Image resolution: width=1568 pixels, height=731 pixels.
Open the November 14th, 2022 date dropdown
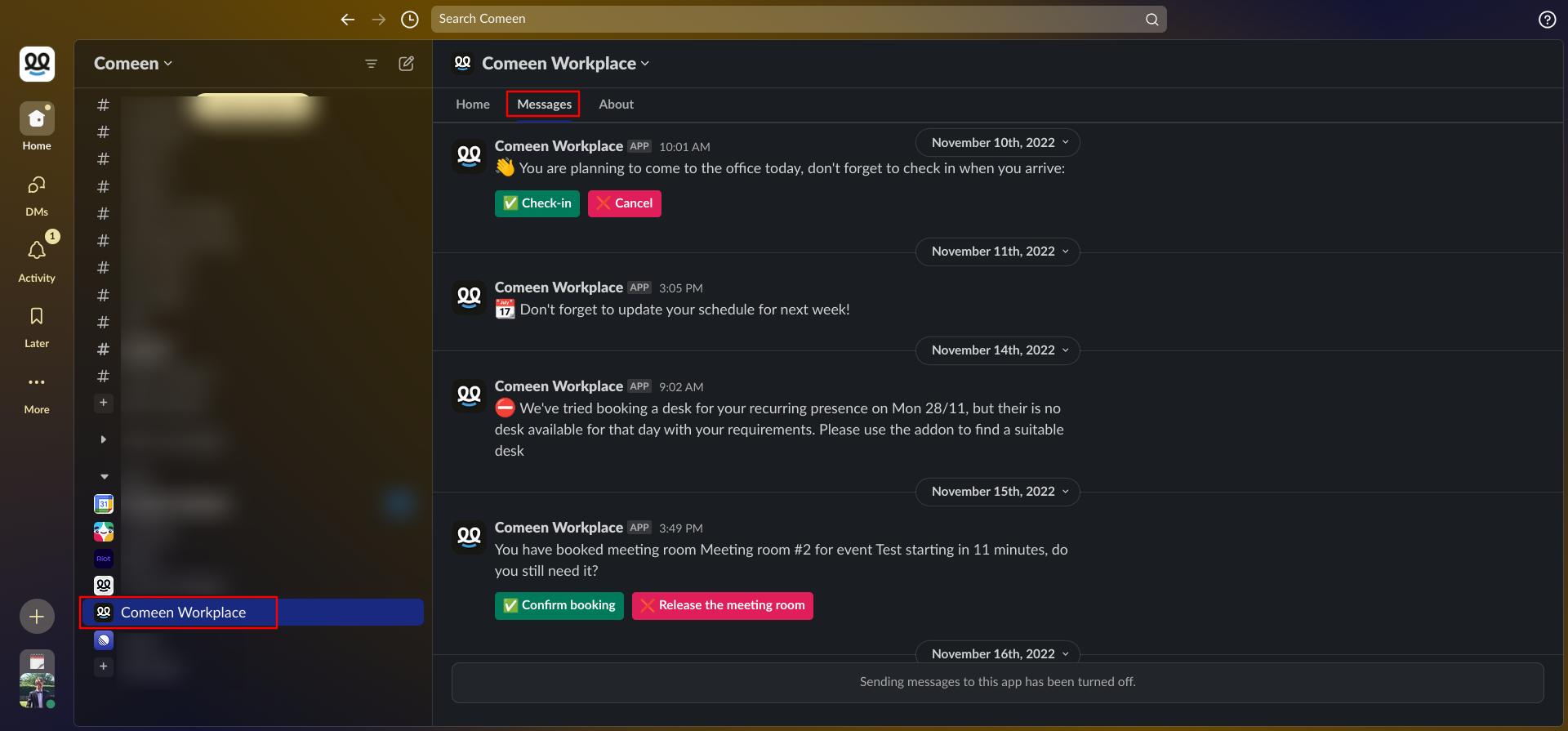[998, 350]
